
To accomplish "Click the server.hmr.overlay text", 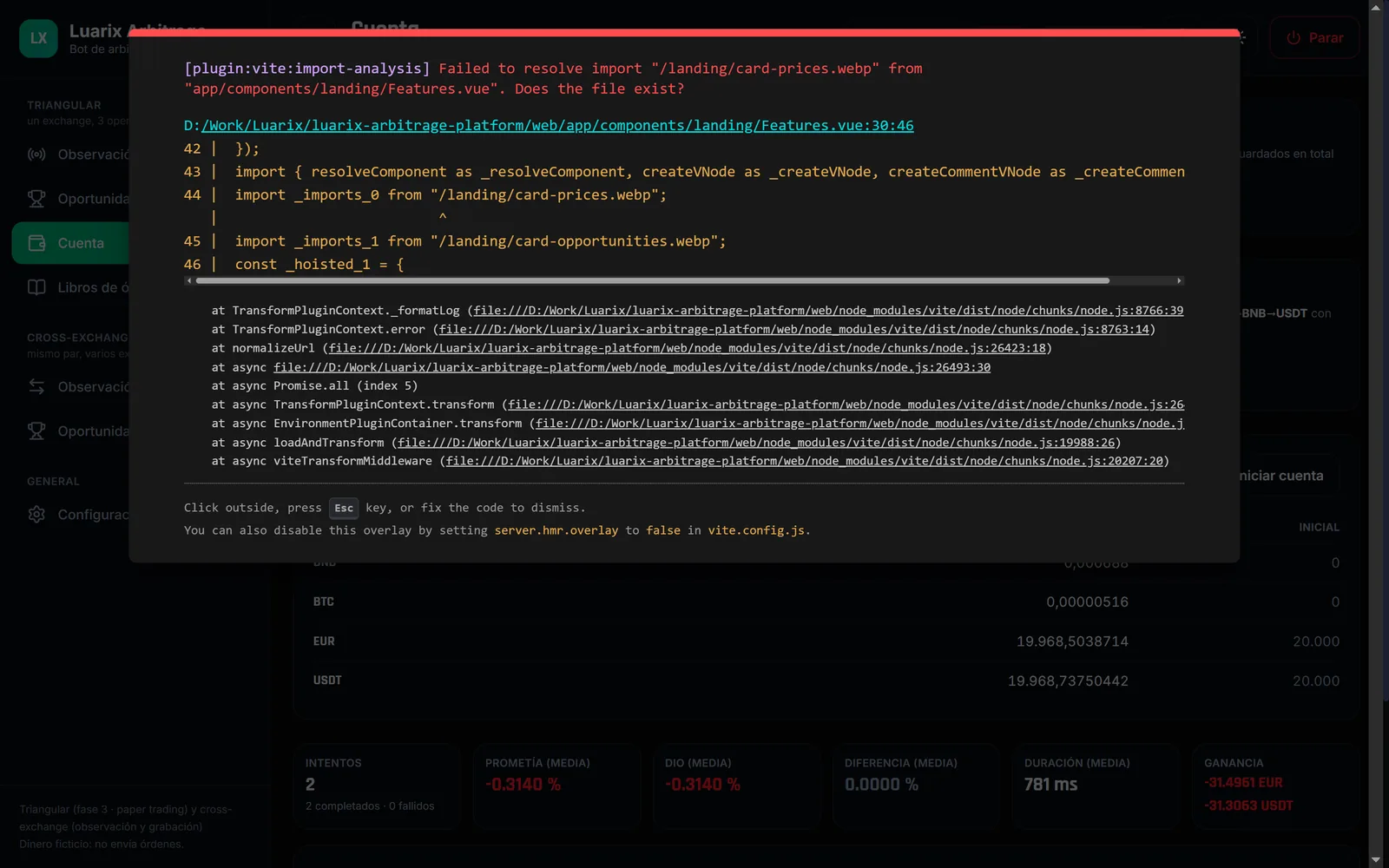I will coord(556,530).
